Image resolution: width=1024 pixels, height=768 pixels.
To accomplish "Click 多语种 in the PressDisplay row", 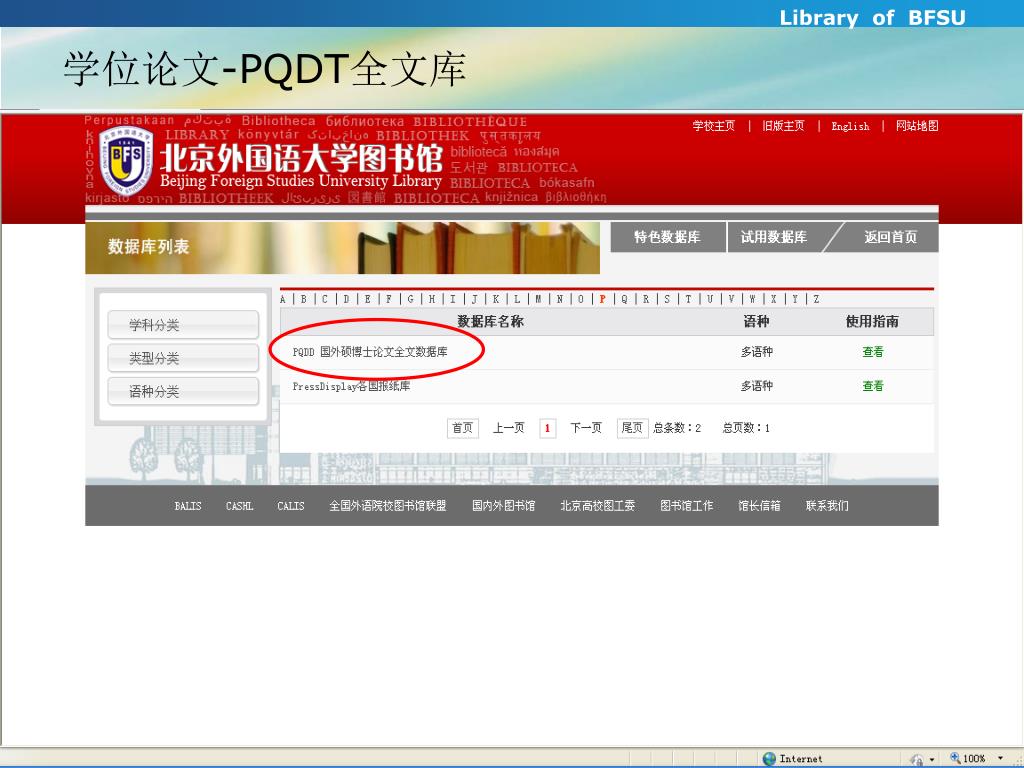I will coord(756,386).
